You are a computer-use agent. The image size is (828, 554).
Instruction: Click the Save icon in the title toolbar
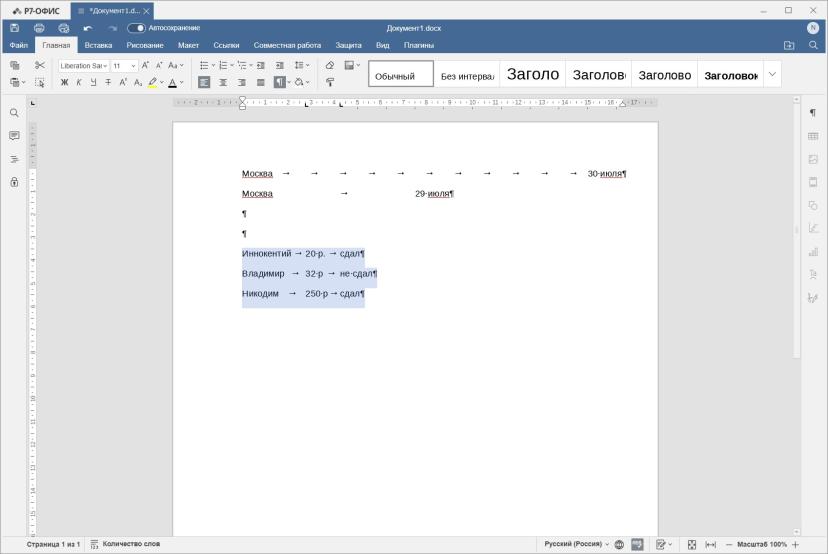(15, 28)
